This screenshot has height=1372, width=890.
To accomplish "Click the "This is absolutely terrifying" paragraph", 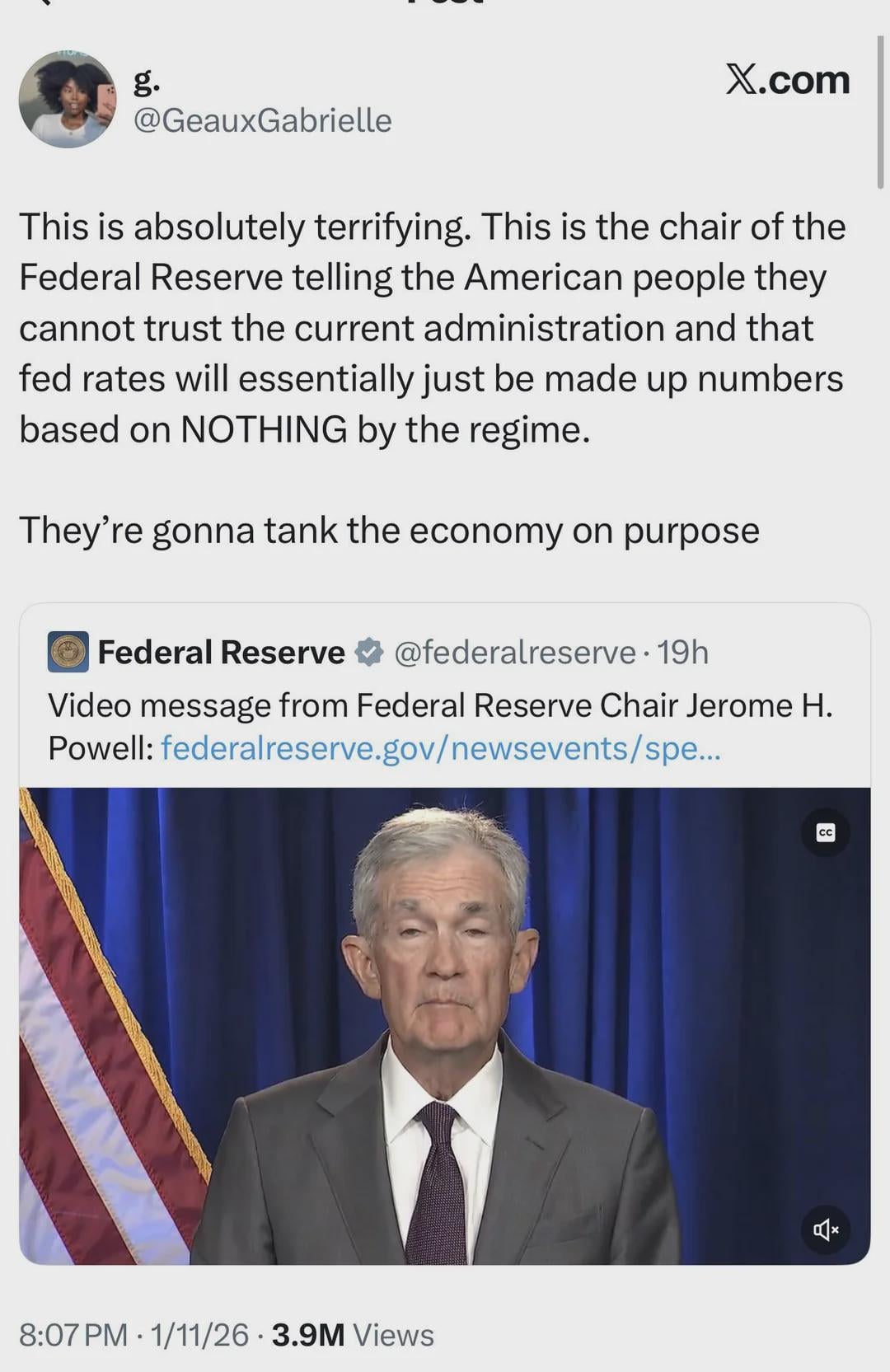I will [432, 328].
